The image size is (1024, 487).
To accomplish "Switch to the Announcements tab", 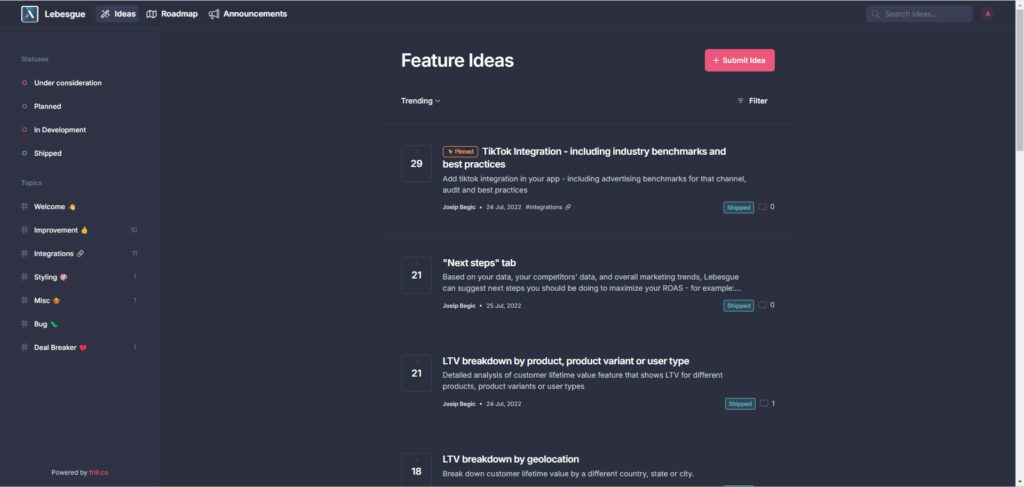I will tap(248, 14).
